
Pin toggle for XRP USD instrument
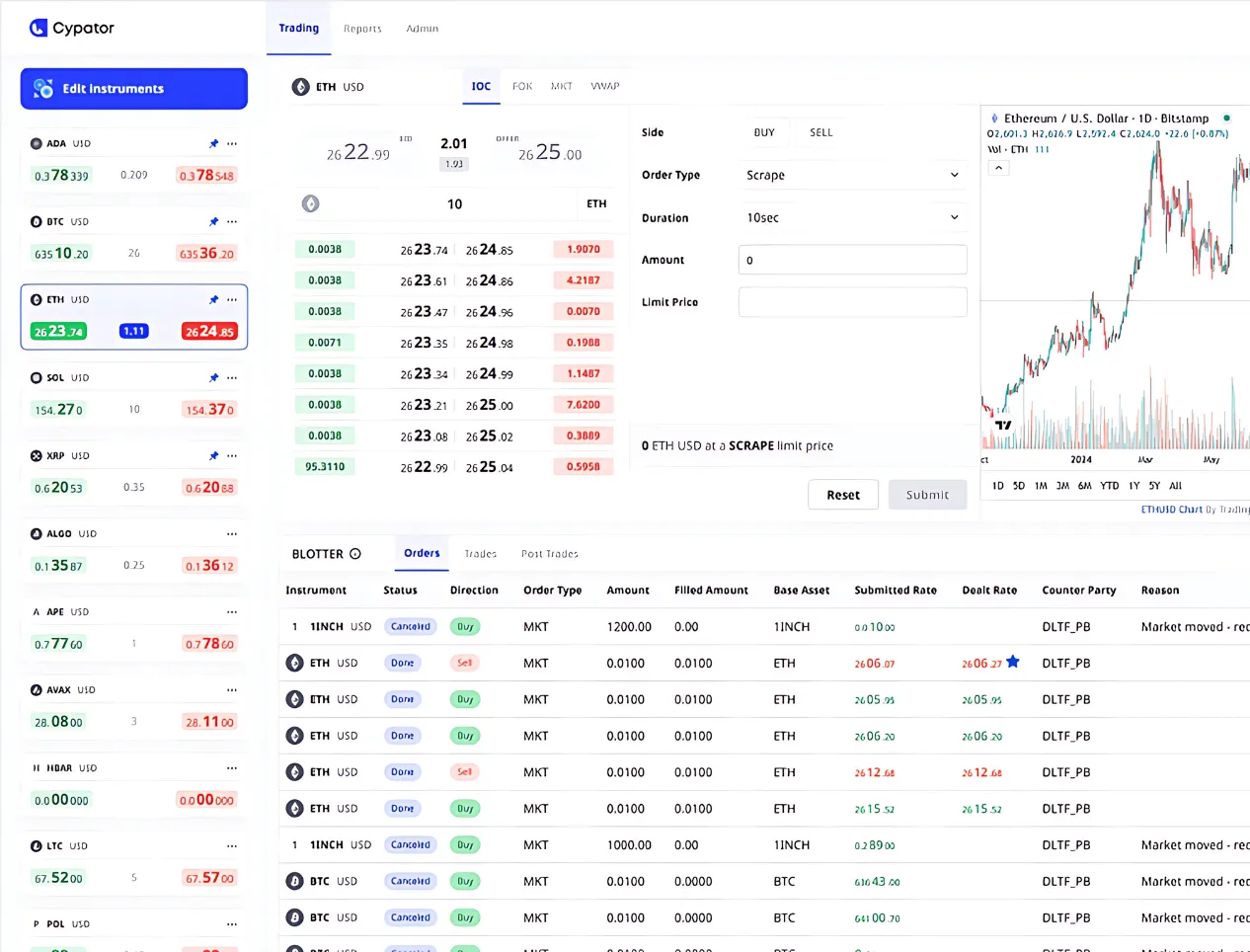coord(213,455)
